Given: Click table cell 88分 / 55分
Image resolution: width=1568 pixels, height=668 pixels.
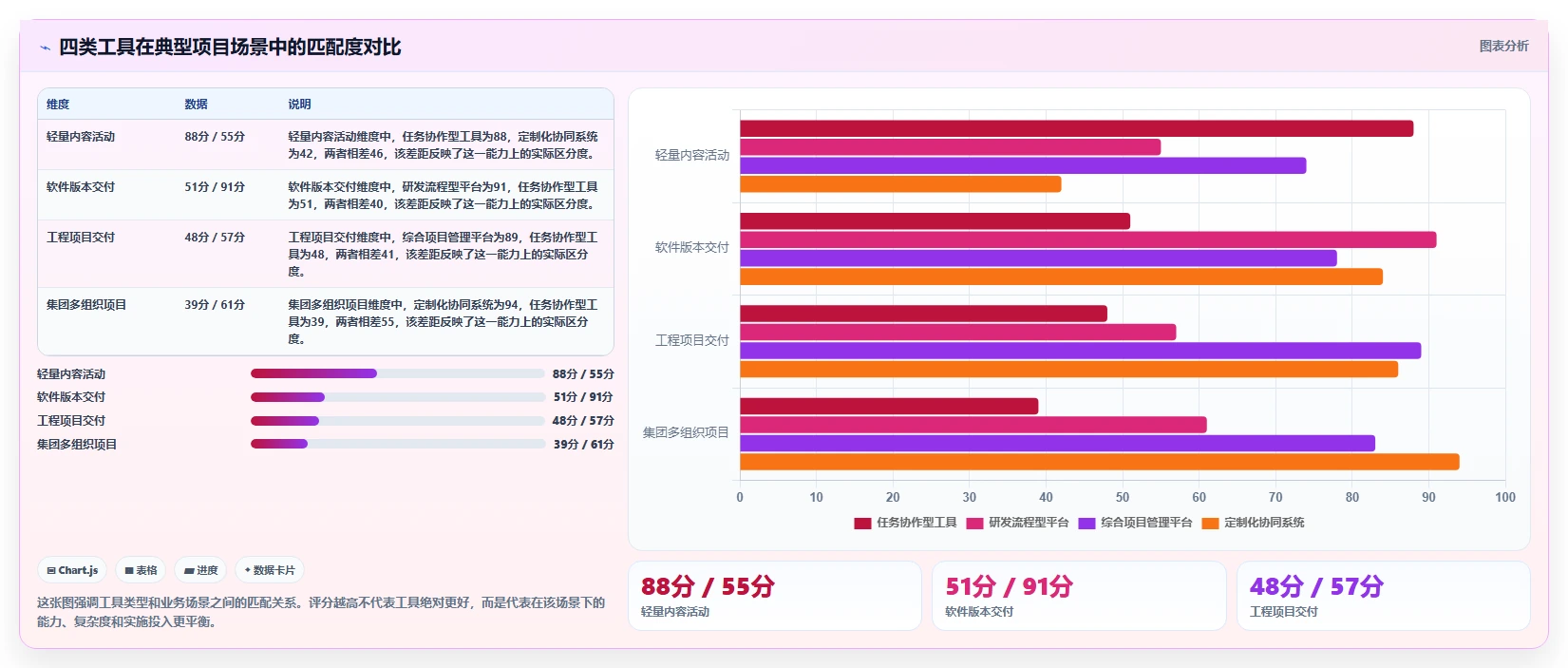Looking at the screenshot, I should point(215,137).
